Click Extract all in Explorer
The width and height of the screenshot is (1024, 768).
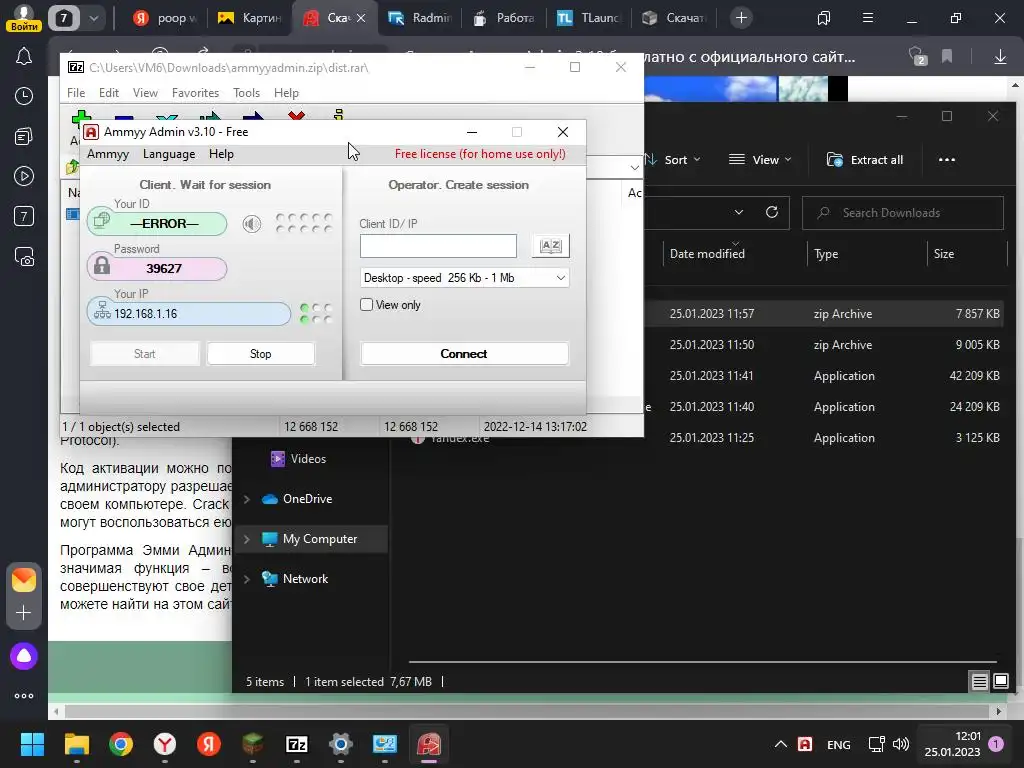coord(865,160)
